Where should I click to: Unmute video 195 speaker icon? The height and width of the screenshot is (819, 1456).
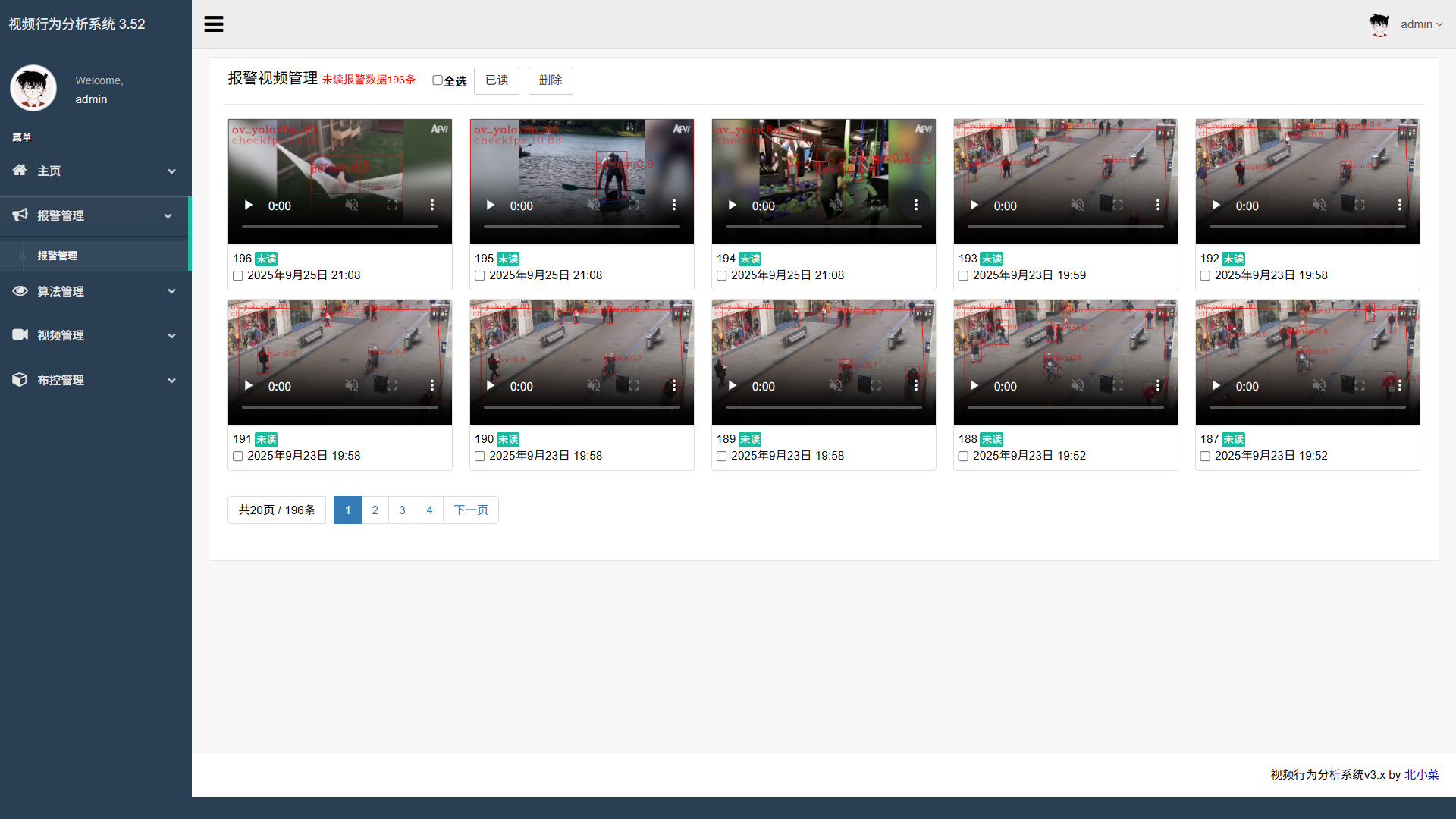pos(594,206)
